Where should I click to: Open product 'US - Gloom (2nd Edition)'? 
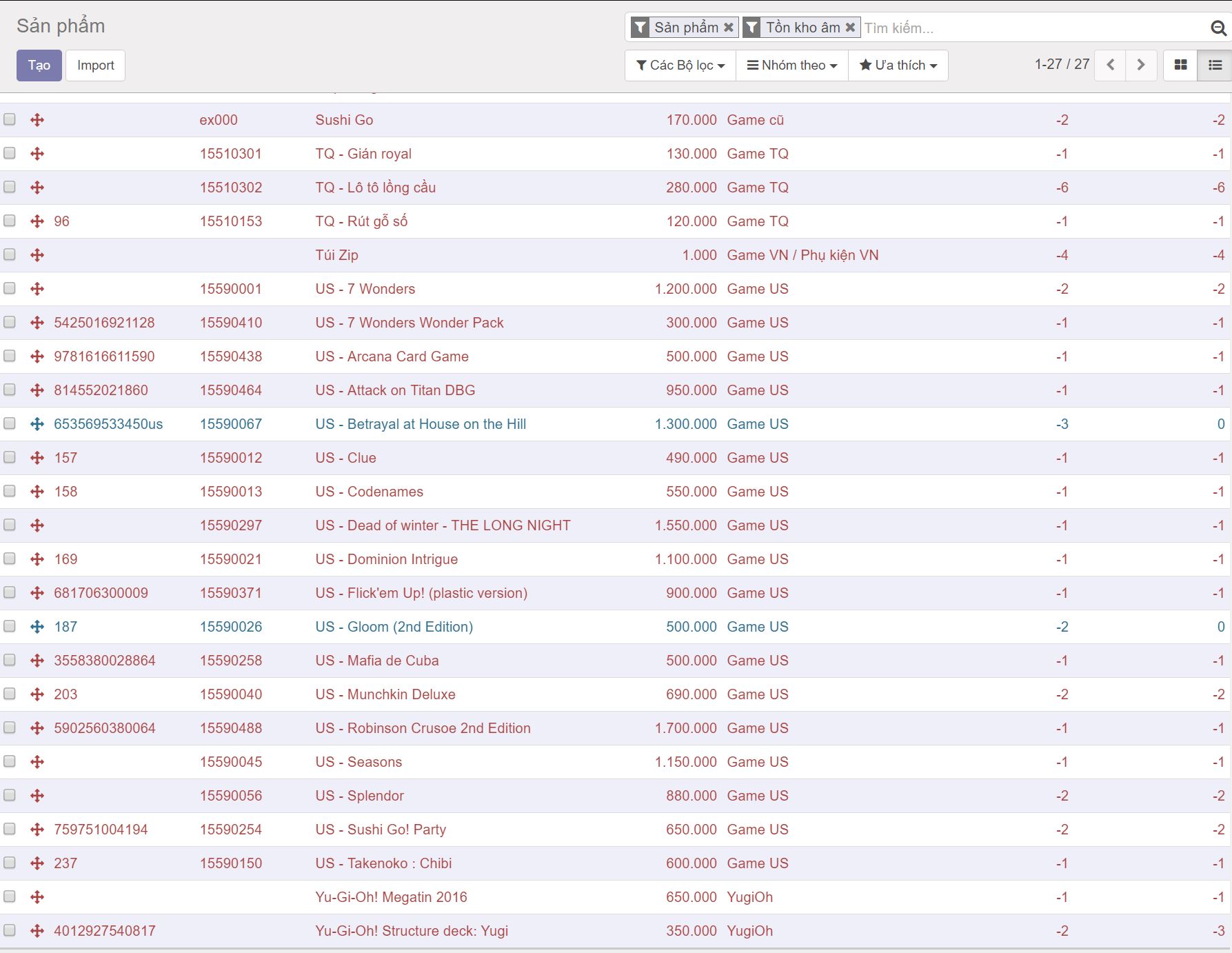(394, 627)
